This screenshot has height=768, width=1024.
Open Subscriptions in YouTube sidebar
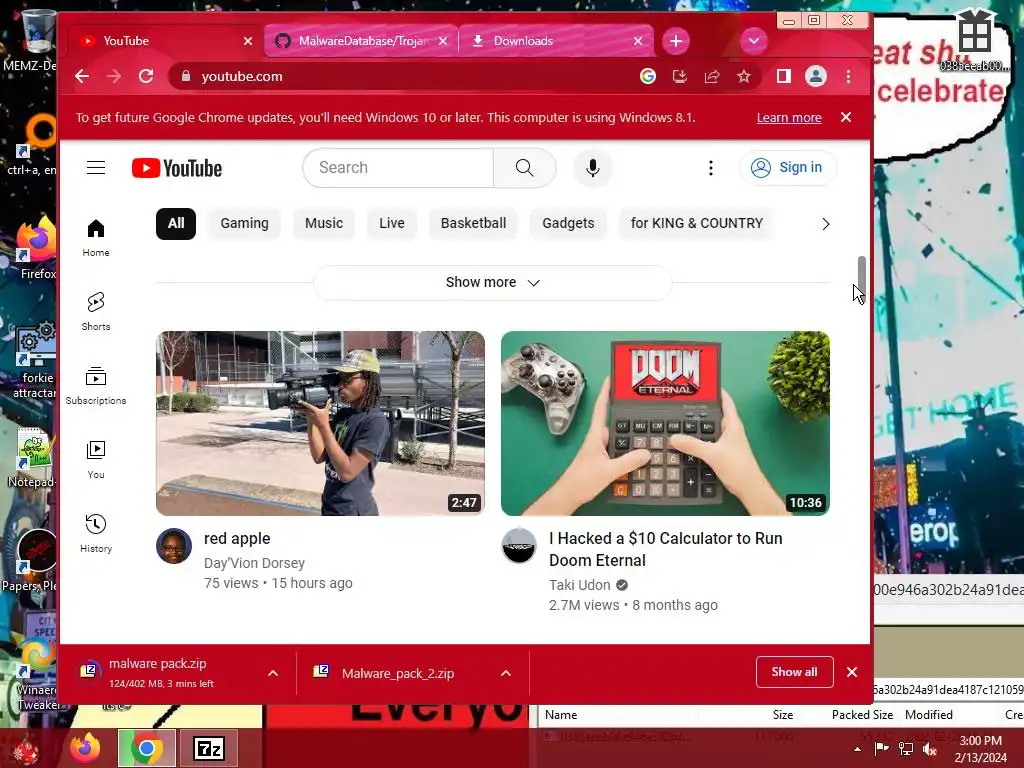pos(96,386)
